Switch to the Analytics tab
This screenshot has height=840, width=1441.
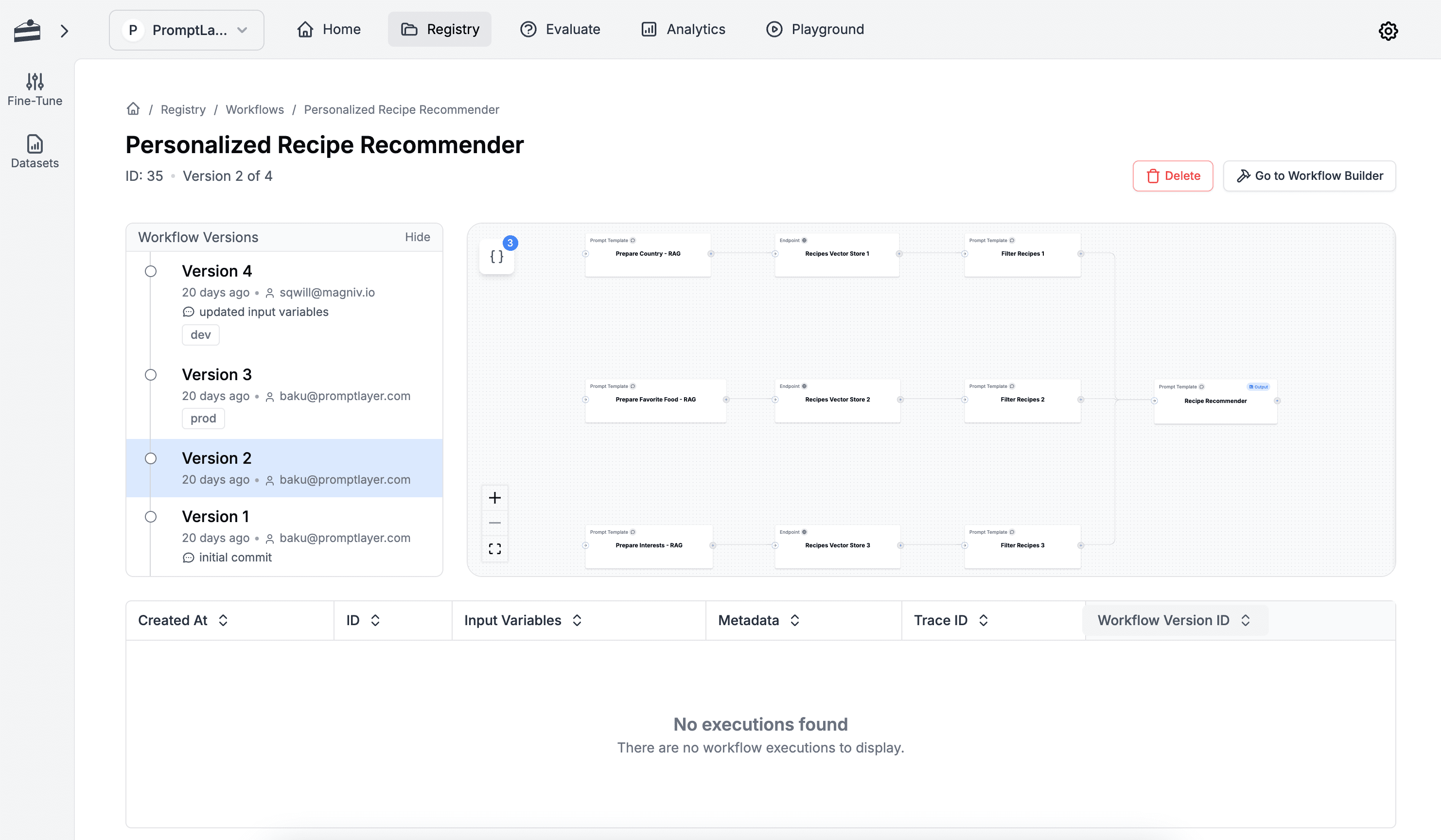point(683,29)
